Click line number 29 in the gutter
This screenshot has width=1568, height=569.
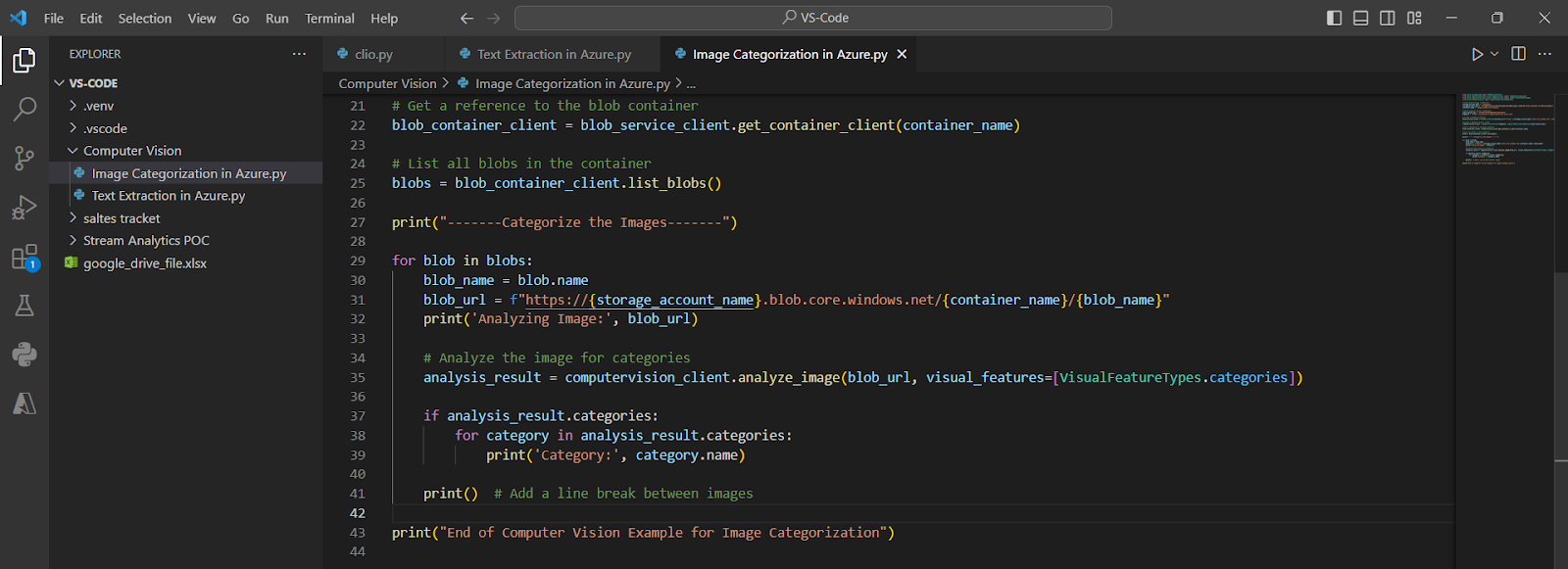click(357, 261)
